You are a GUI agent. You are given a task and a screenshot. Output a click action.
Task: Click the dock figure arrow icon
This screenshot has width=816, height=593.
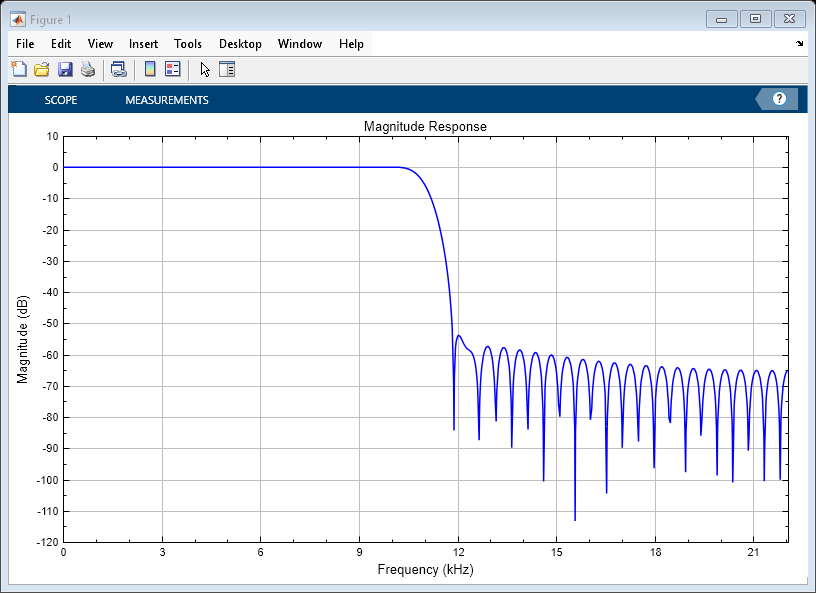(x=799, y=44)
